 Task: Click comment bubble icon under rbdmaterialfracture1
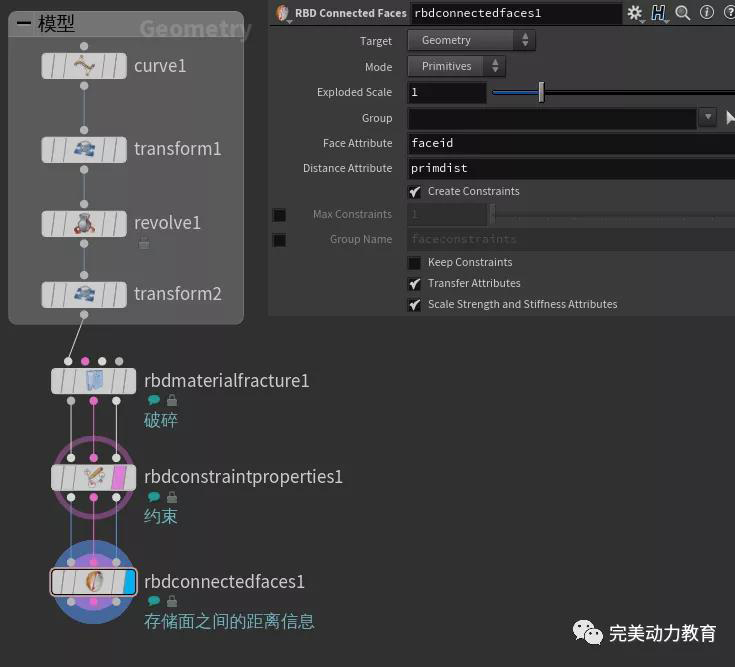pyautogui.click(x=154, y=401)
